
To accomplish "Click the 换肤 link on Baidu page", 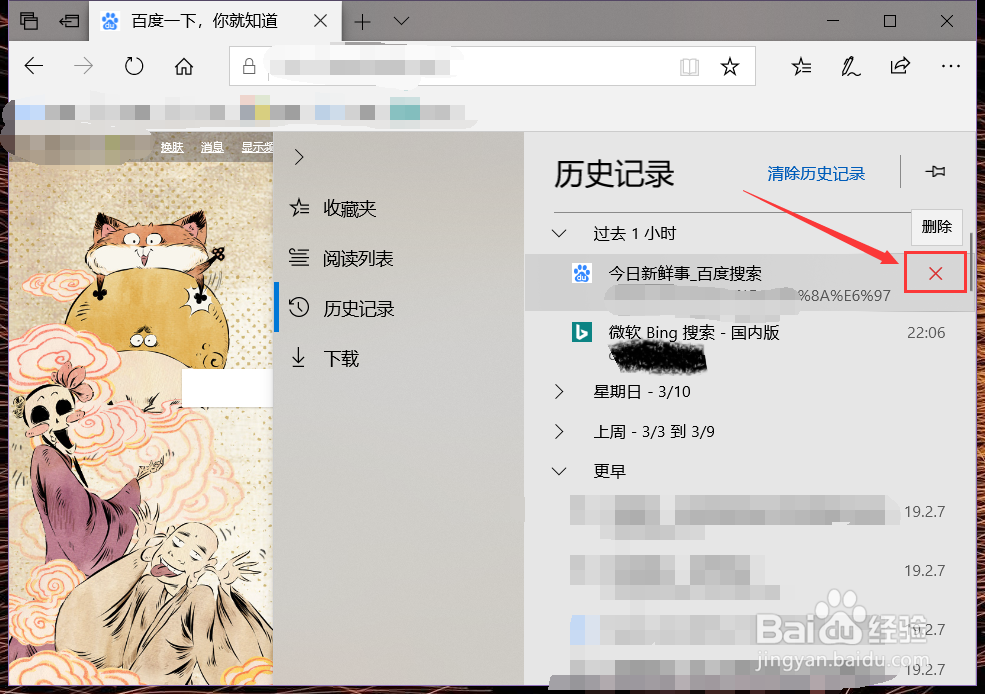I will (171, 148).
